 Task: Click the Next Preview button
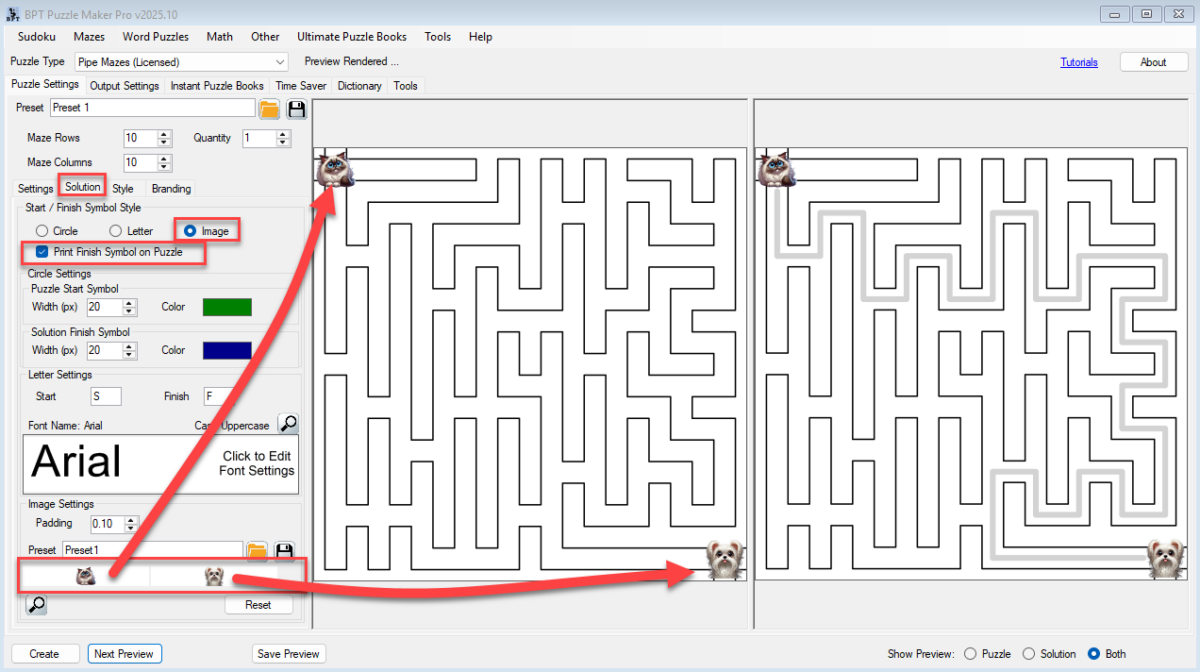124,653
